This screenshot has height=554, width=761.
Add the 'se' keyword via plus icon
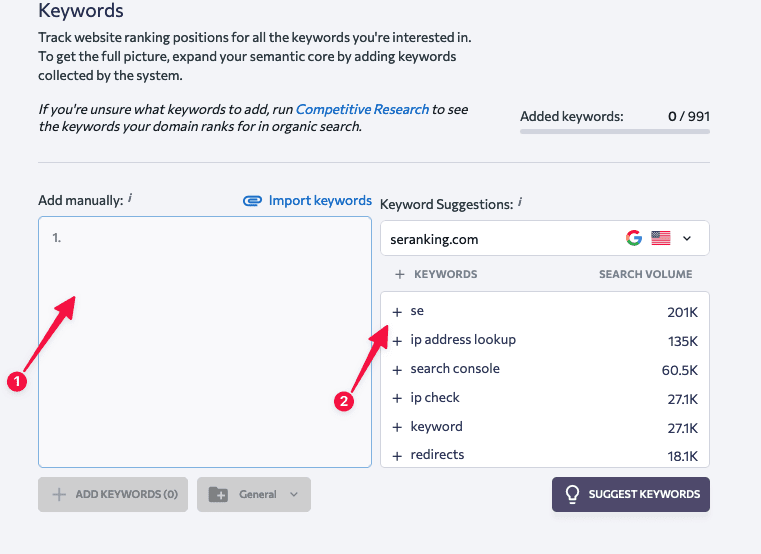point(397,312)
